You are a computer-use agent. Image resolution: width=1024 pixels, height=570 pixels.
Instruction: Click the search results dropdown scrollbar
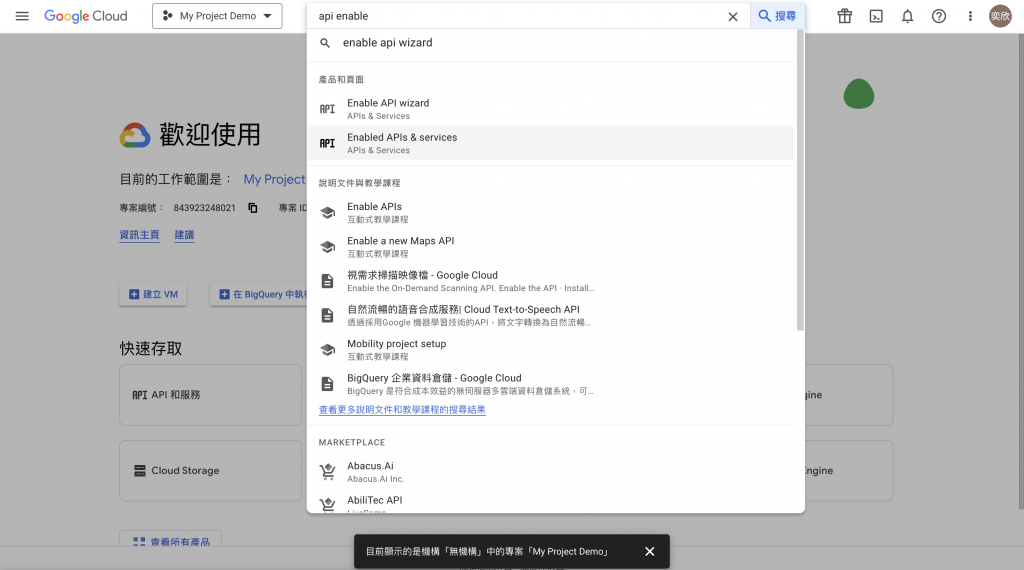800,180
